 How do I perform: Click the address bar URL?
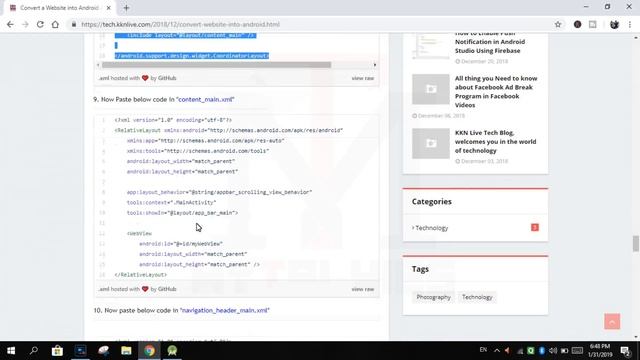(x=180, y=24)
